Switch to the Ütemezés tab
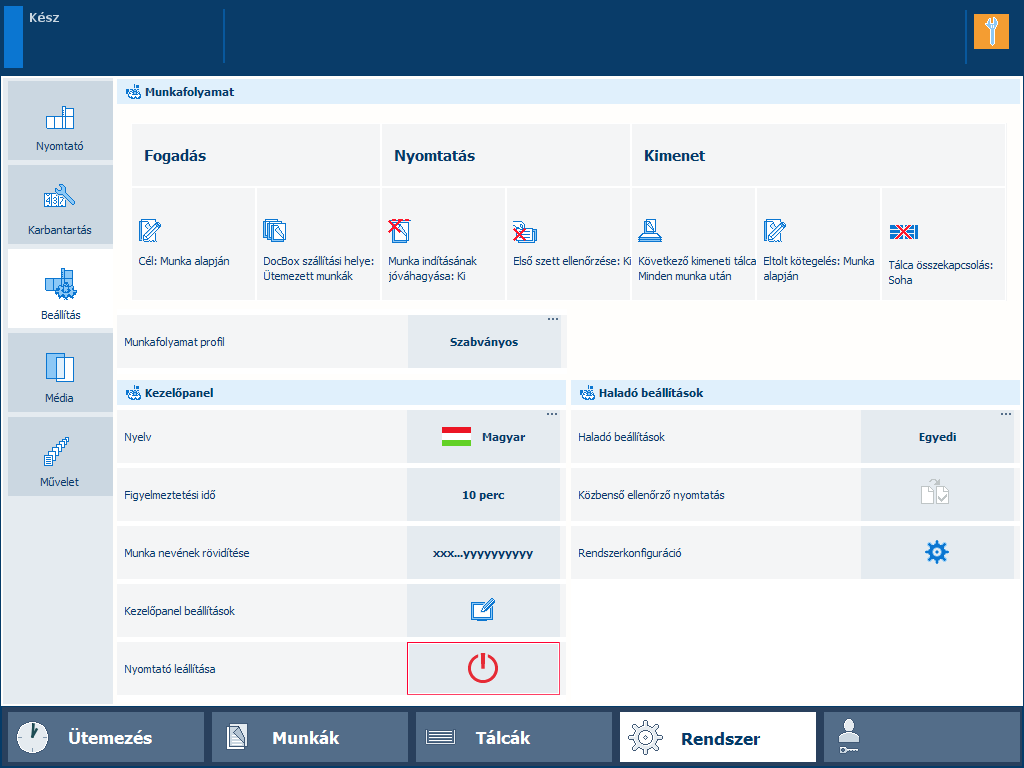 click(106, 738)
